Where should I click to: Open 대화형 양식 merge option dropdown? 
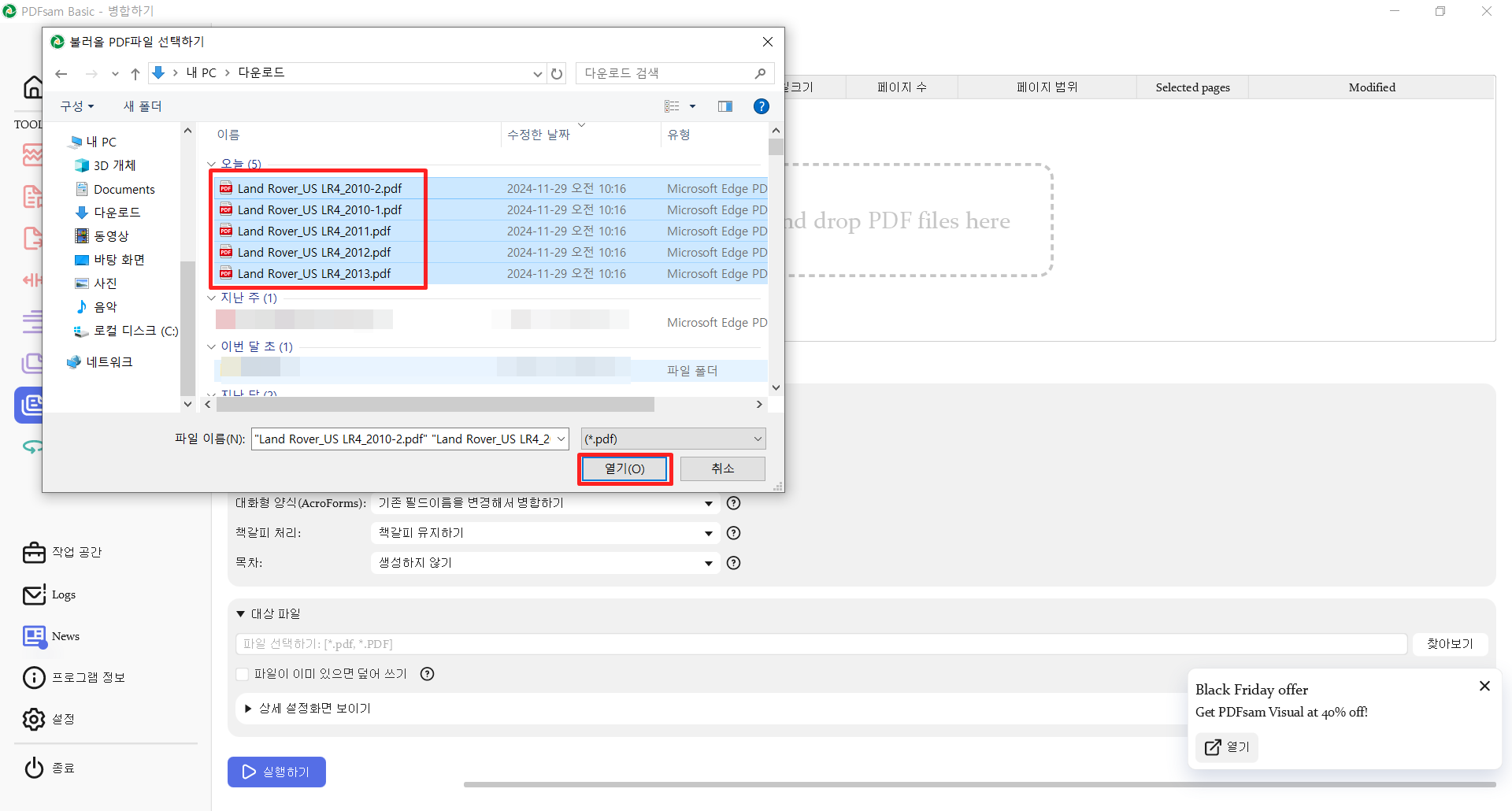[545, 503]
